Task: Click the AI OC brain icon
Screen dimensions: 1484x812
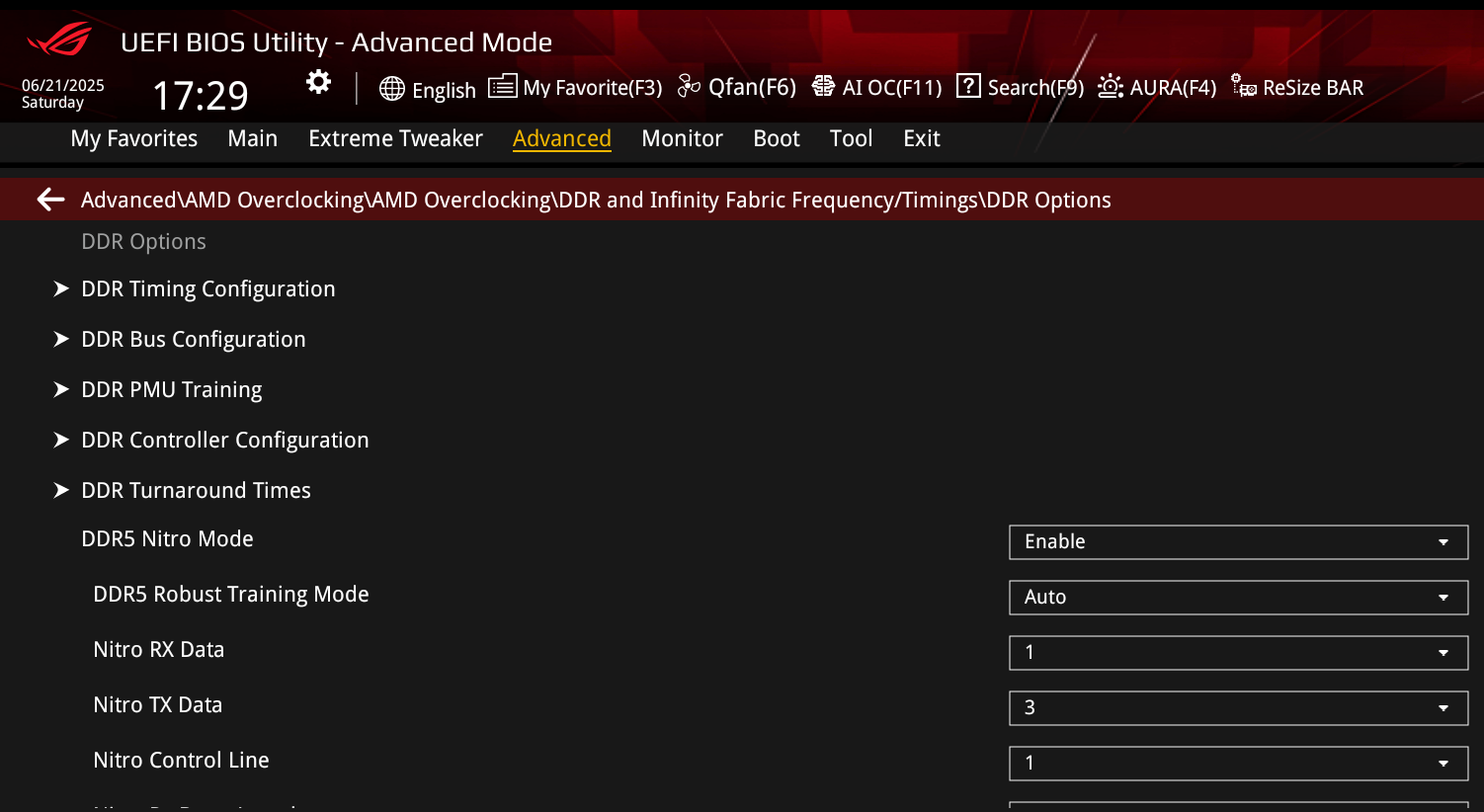Action: point(823,87)
